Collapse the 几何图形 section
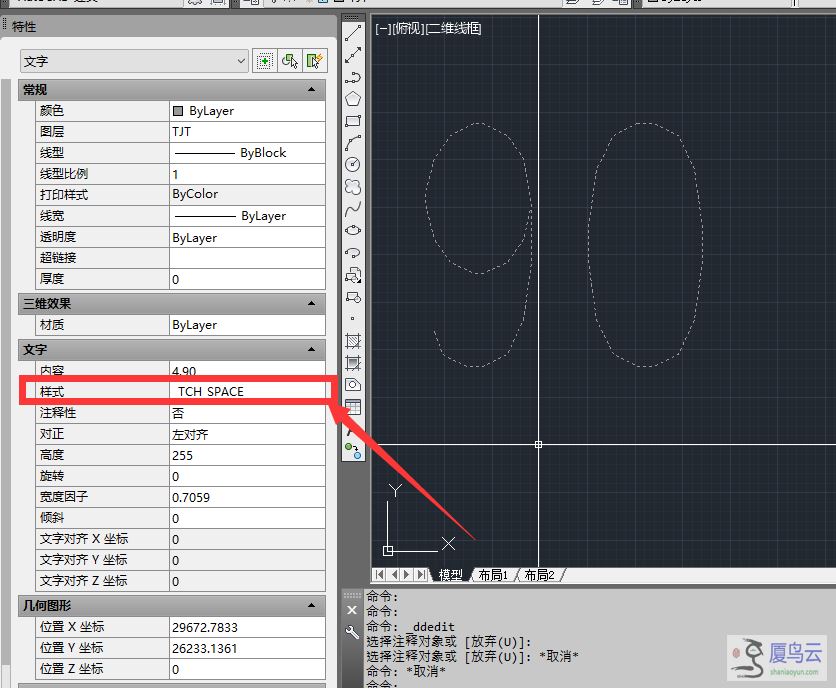Image resolution: width=836 pixels, height=688 pixels. 311,605
